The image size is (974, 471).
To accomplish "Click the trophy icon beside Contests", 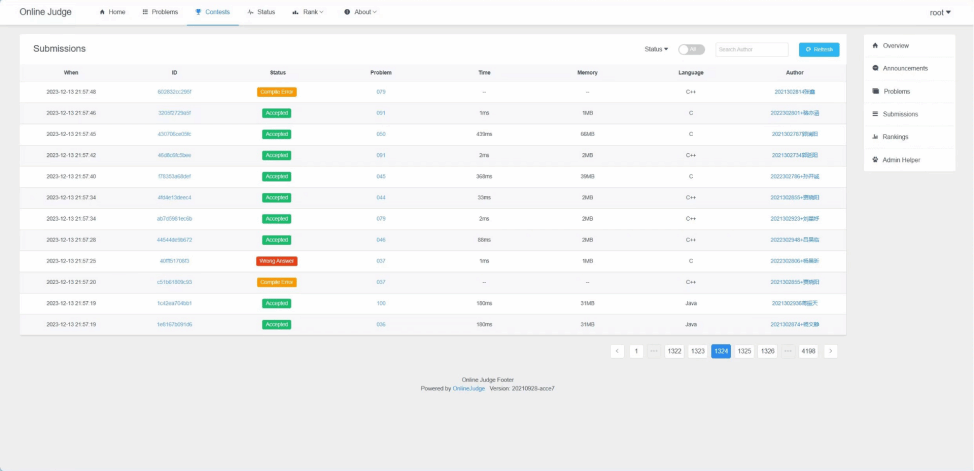I will 198,12.
